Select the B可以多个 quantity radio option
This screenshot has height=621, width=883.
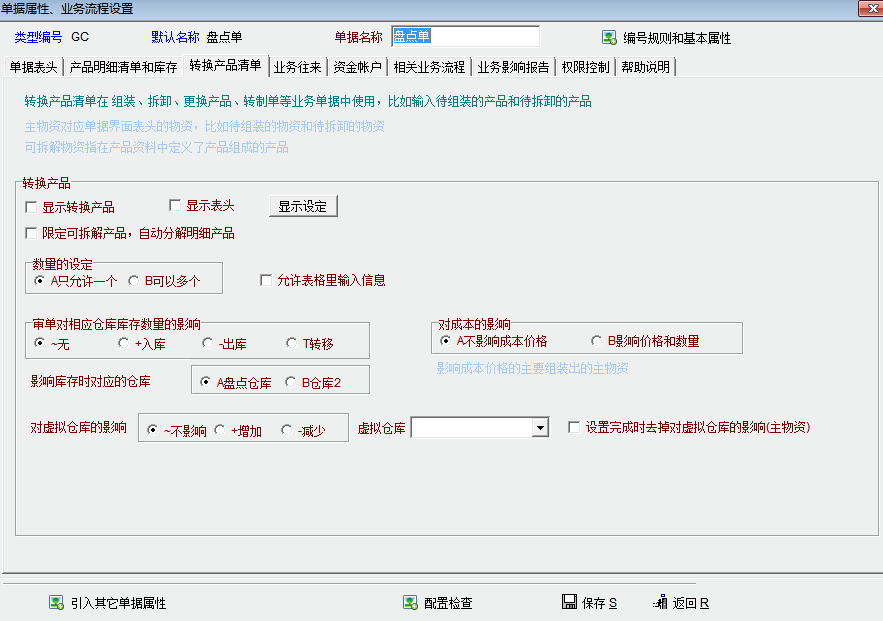(133, 281)
